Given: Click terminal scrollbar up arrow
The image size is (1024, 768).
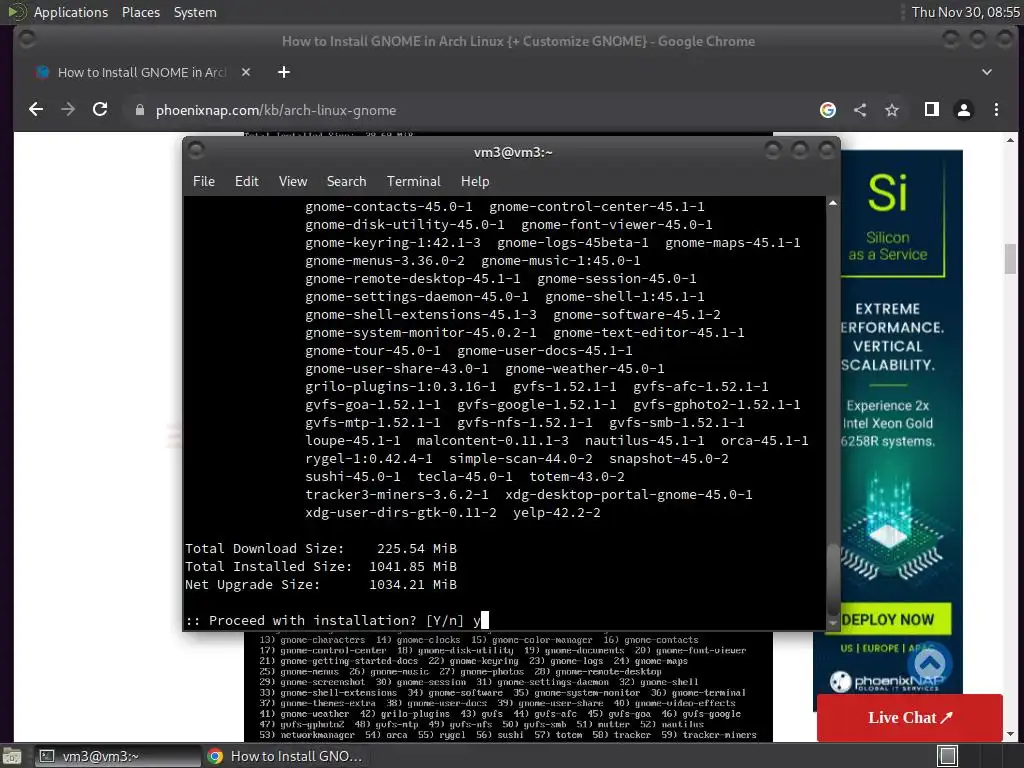Looking at the screenshot, I should coord(833,203).
